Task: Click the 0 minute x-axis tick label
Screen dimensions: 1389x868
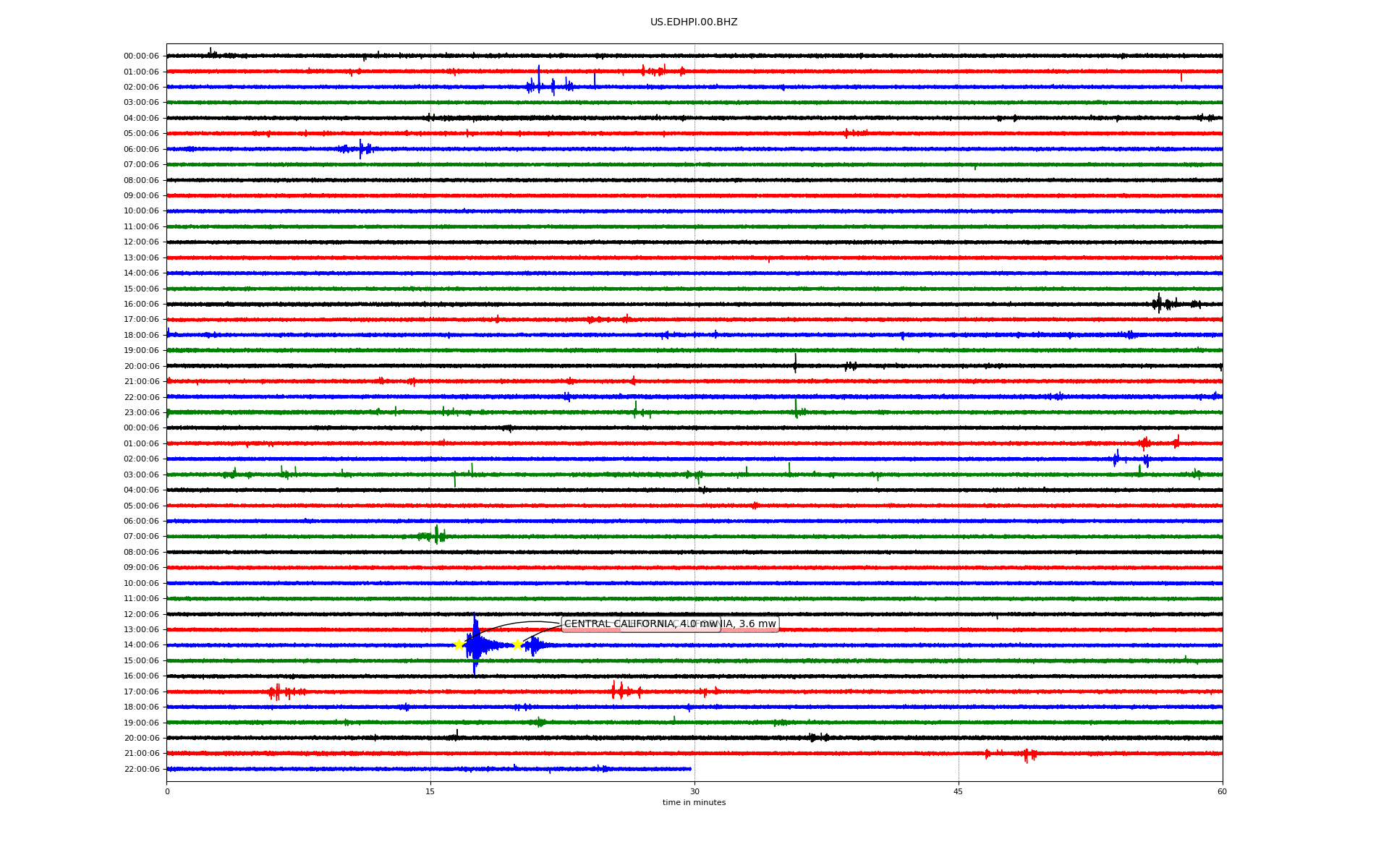Action: click(167, 791)
